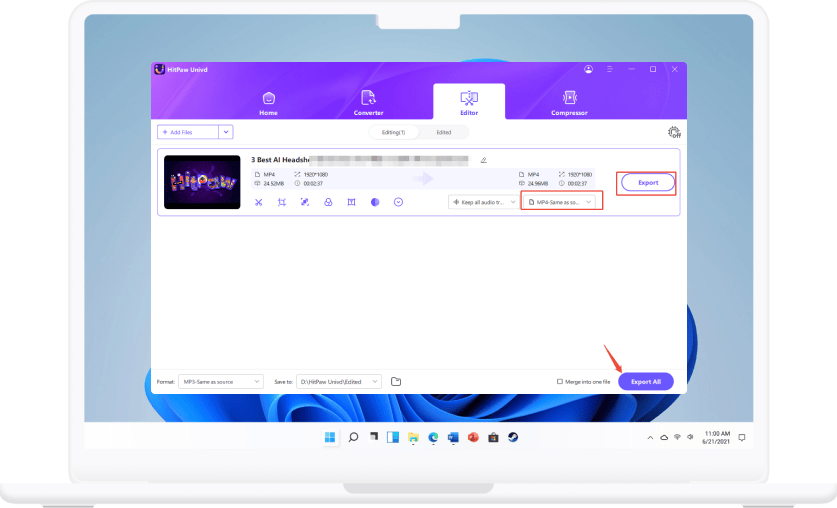Enable Merge into one file checkbox
The image size is (837, 508).
click(559, 382)
